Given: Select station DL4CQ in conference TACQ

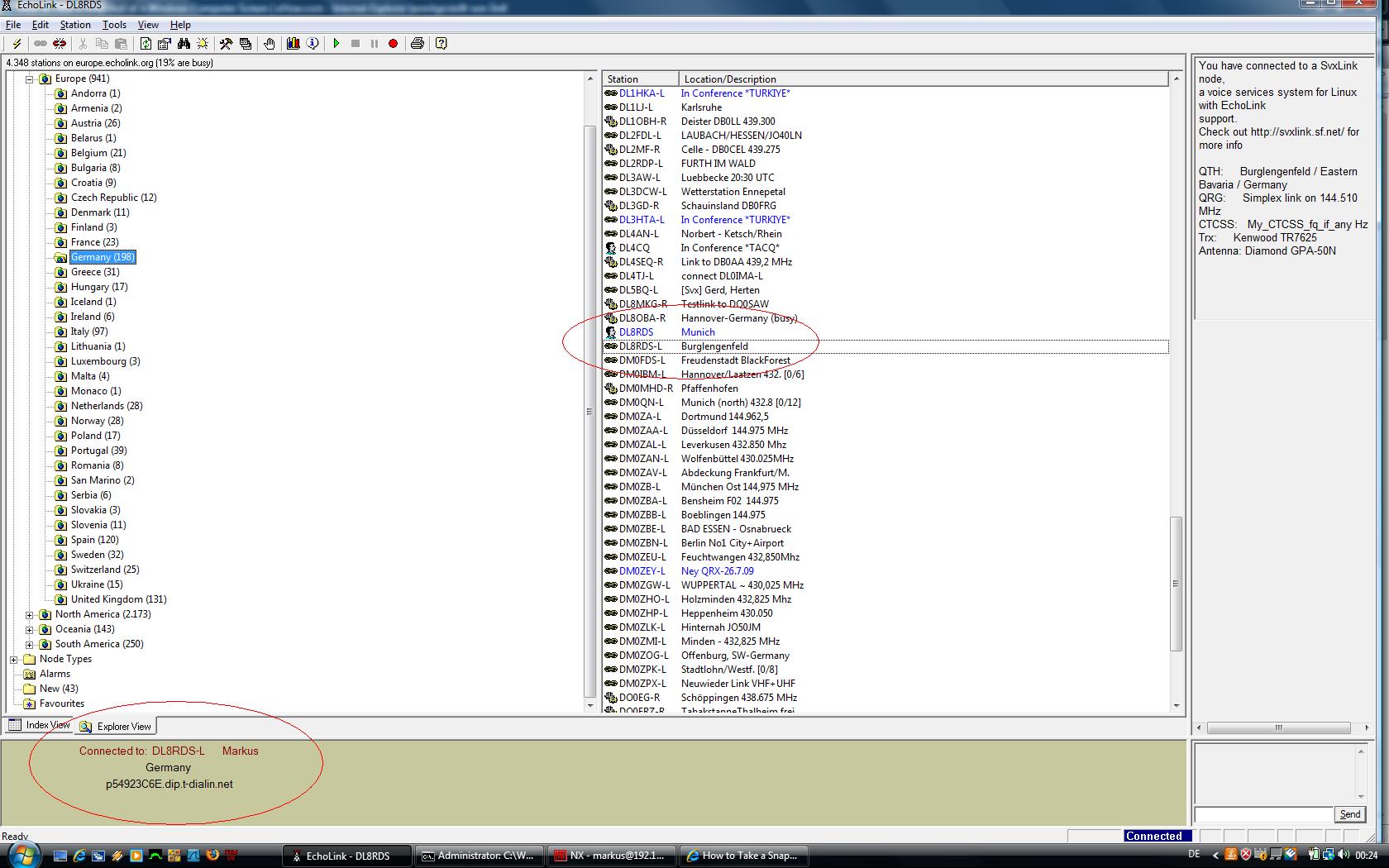Looking at the screenshot, I should coord(885,248).
